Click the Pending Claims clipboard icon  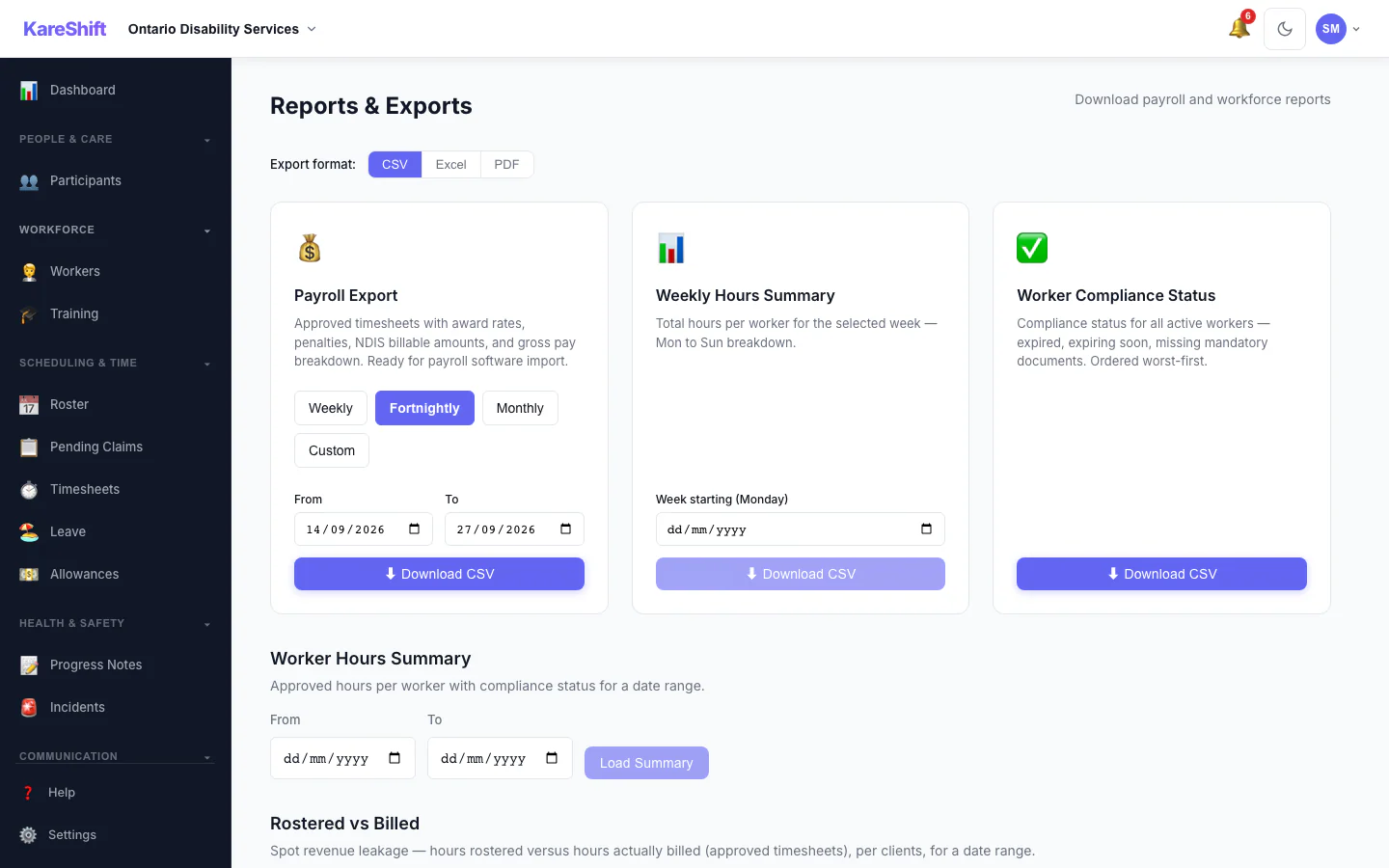click(x=29, y=447)
